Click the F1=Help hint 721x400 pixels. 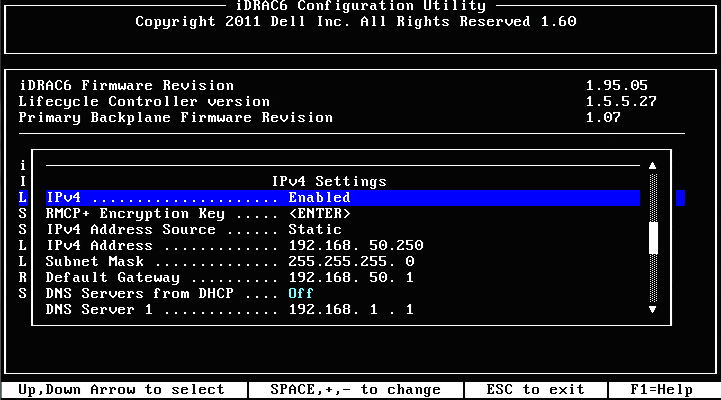(661, 390)
